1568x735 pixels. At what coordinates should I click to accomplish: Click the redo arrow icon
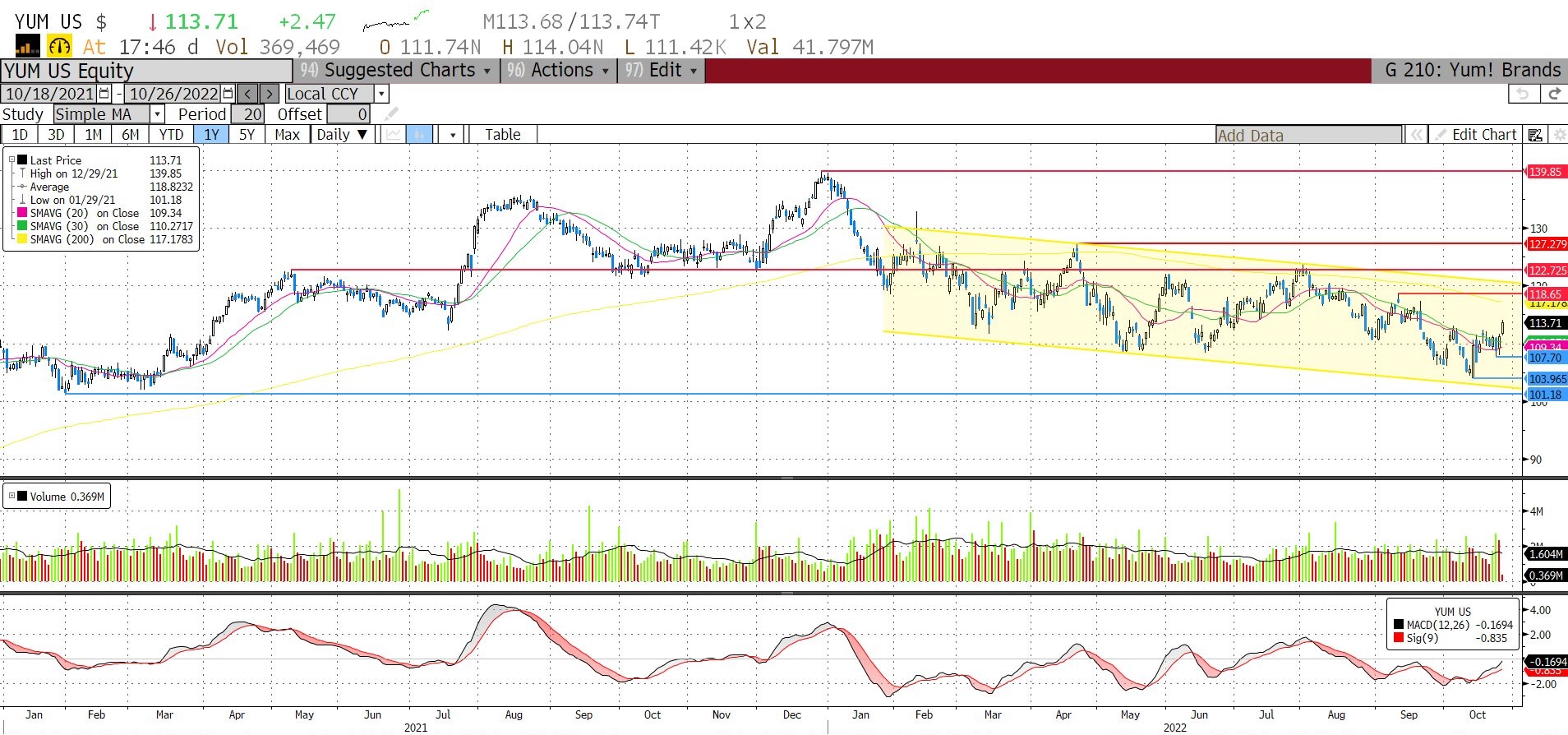point(1552,94)
